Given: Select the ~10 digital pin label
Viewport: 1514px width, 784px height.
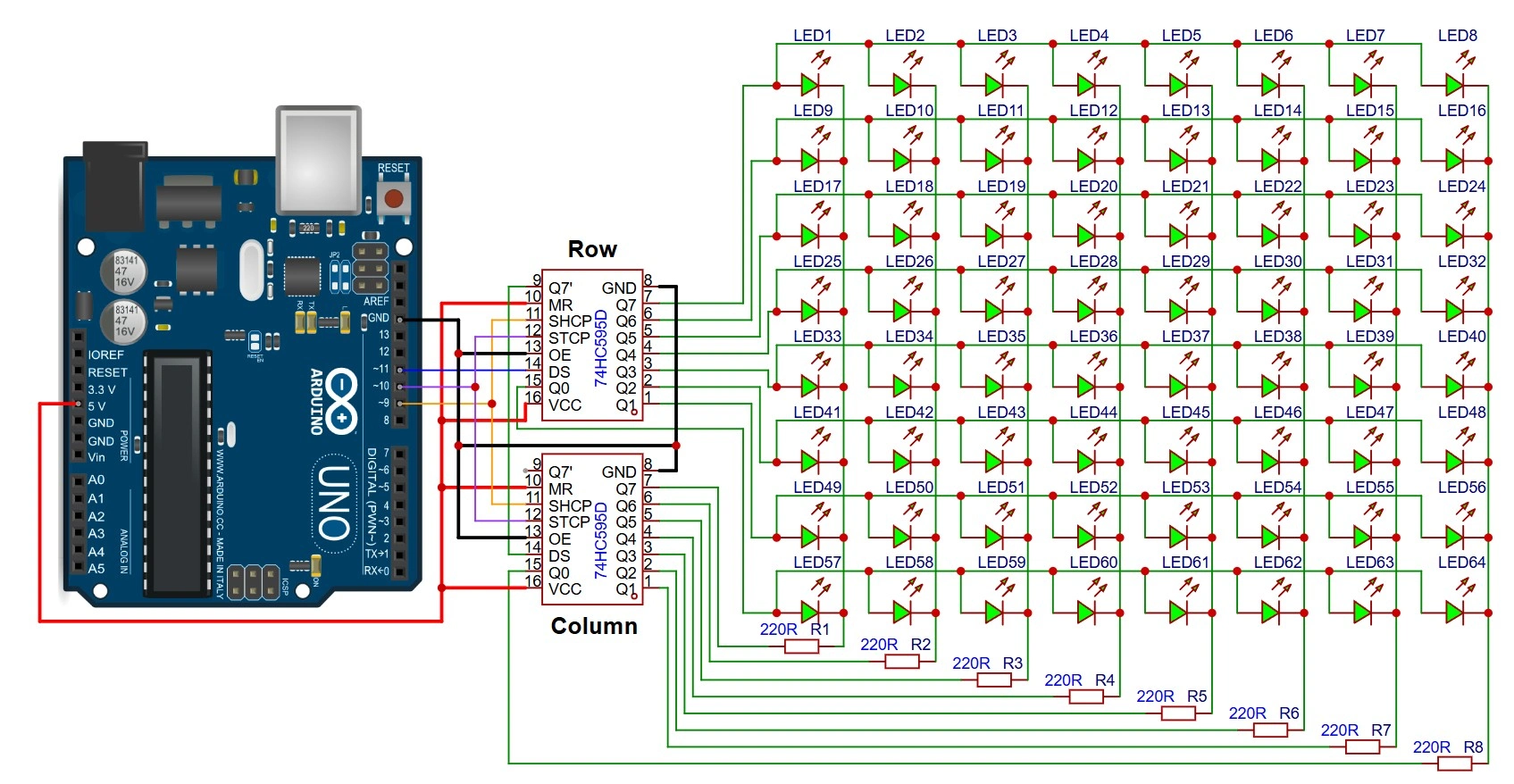Looking at the screenshot, I should [x=381, y=386].
